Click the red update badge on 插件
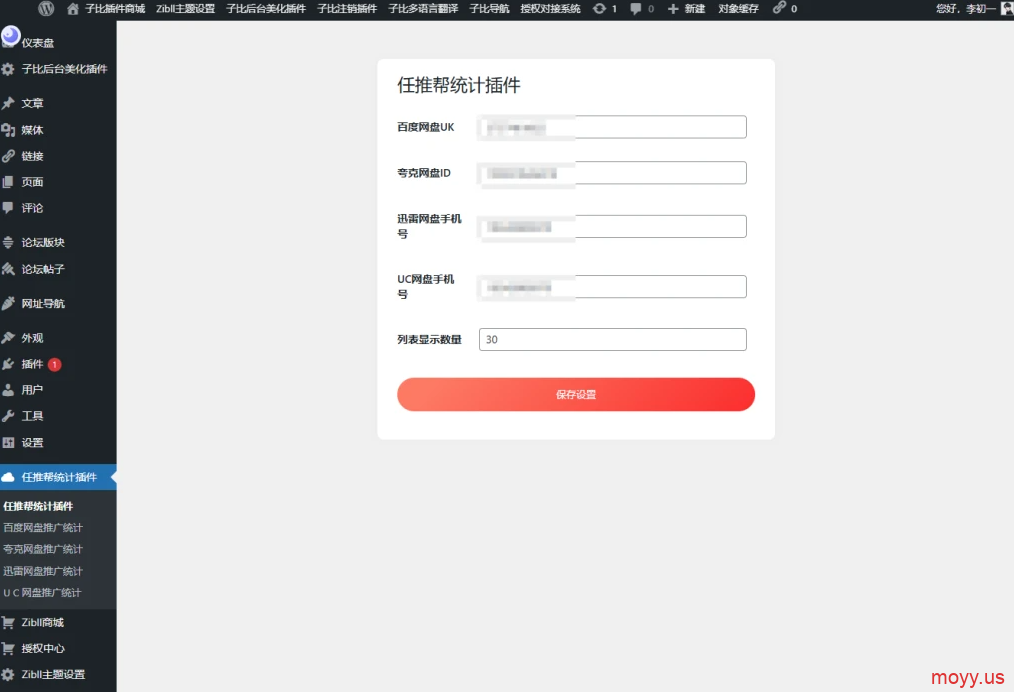1014x692 pixels. [x=55, y=365]
